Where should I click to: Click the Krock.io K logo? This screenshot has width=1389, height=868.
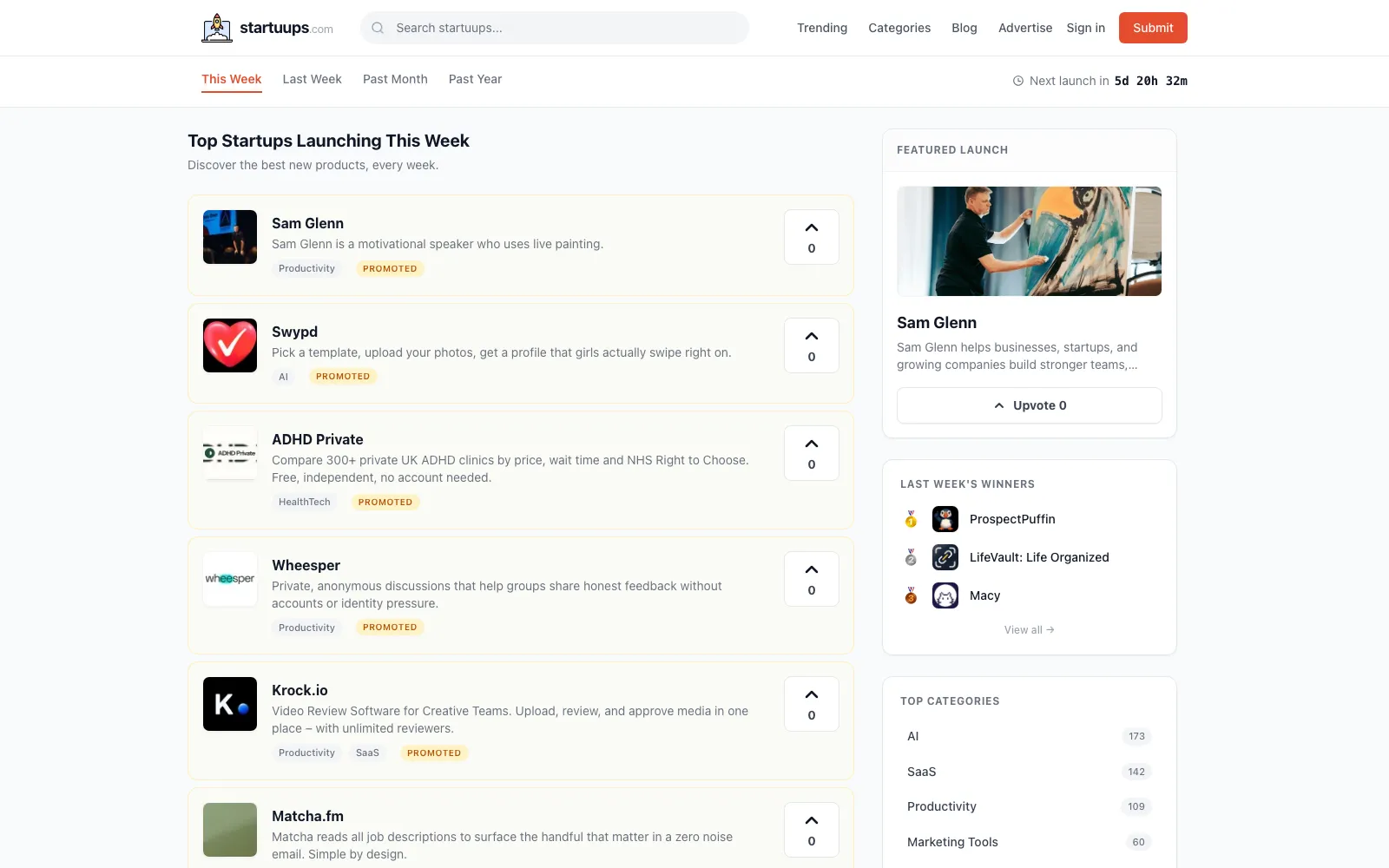tap(230, 704)
